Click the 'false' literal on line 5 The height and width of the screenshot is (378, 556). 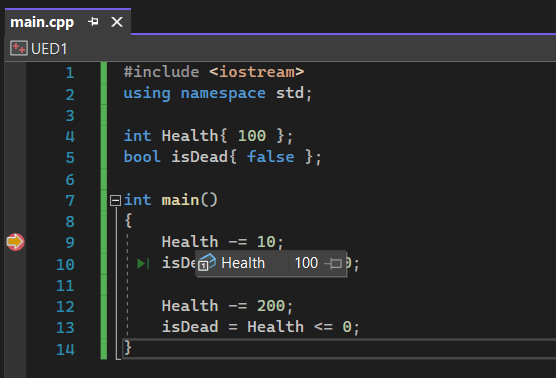[x=271, y=157]
